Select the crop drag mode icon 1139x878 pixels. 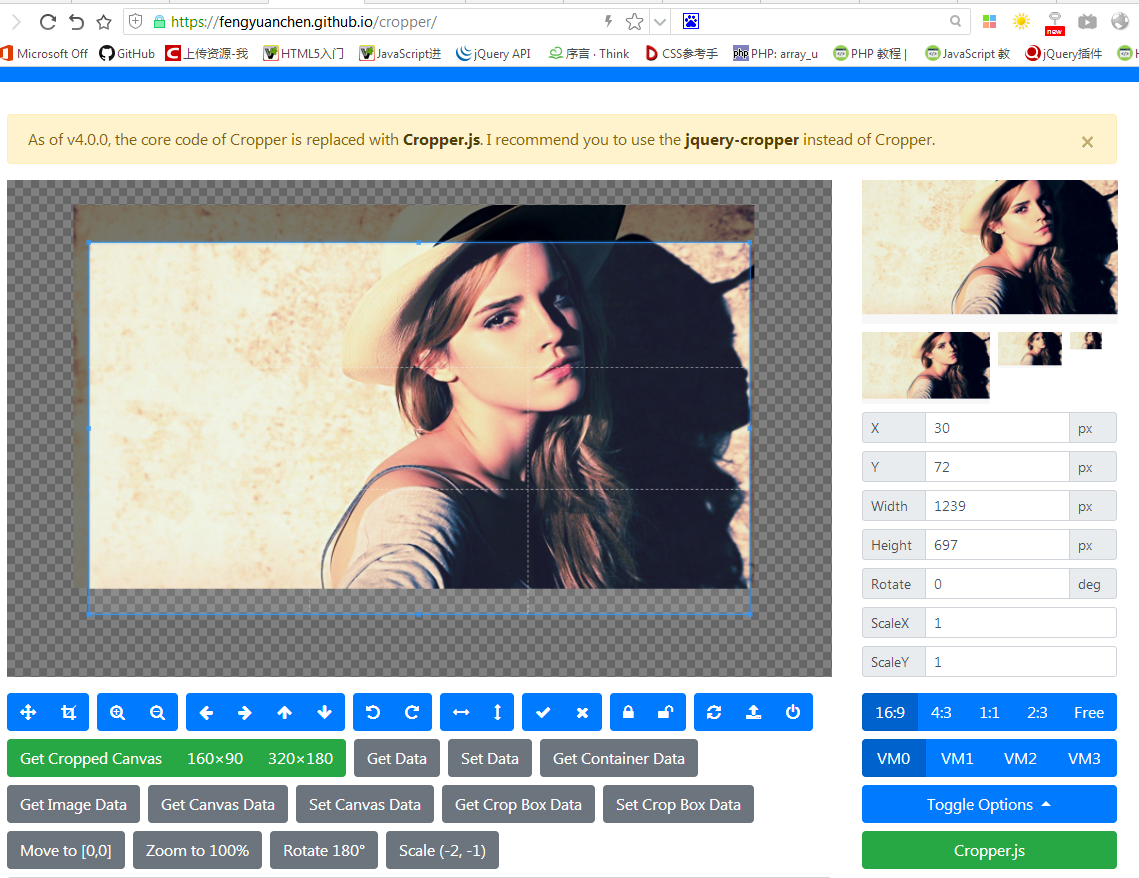(x=68, y=712)
